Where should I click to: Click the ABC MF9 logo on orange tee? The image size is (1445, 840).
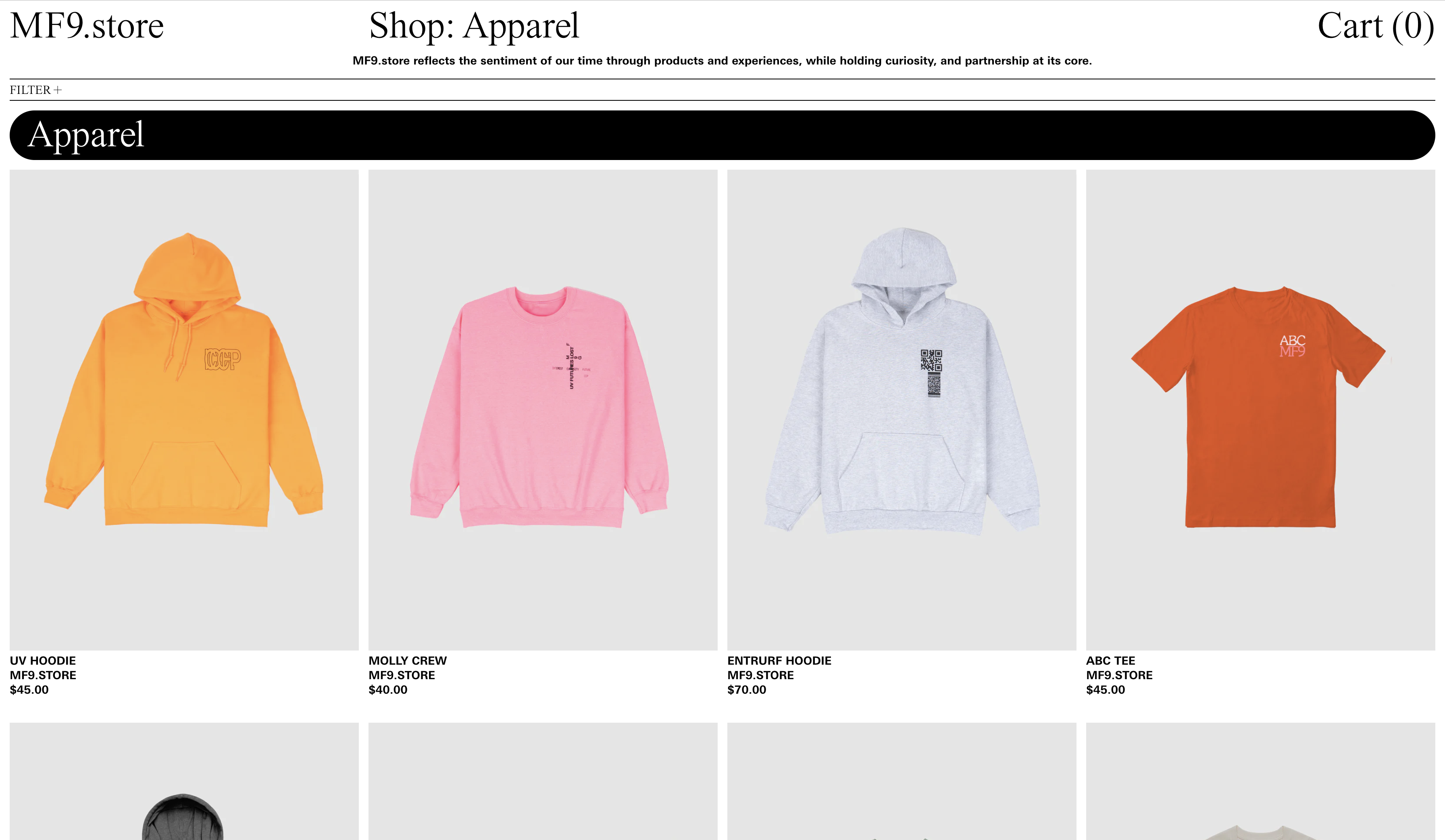coord(1293,346)
